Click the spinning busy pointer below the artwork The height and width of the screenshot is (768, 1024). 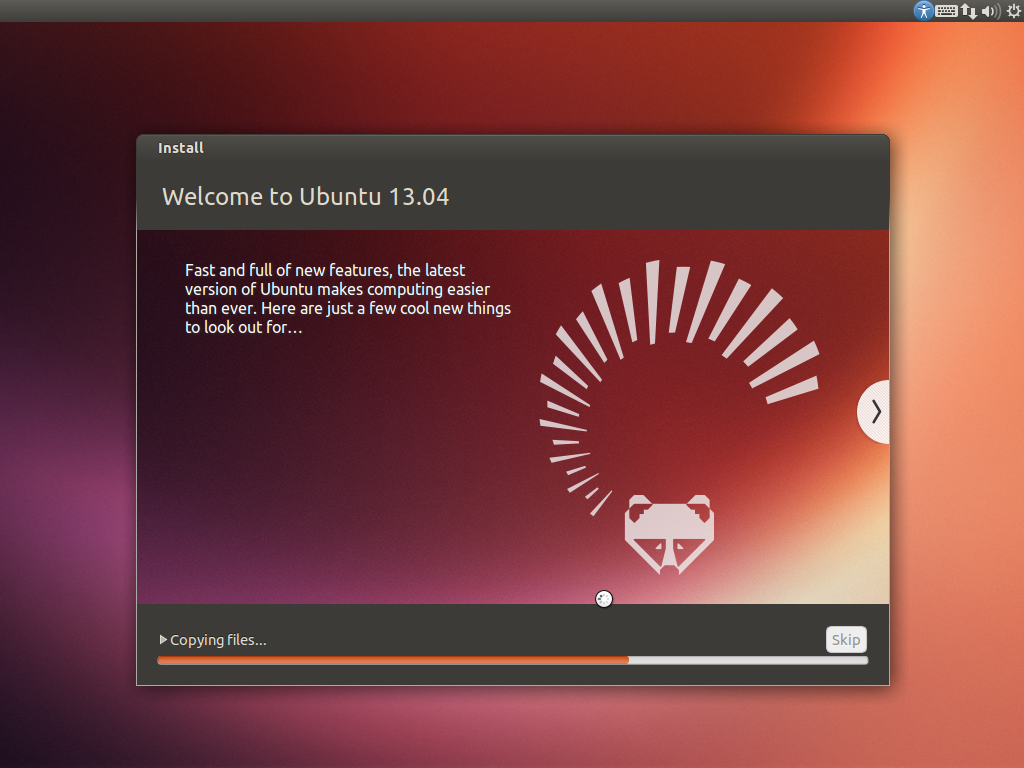pyautogui.click(x=604, y=598)
